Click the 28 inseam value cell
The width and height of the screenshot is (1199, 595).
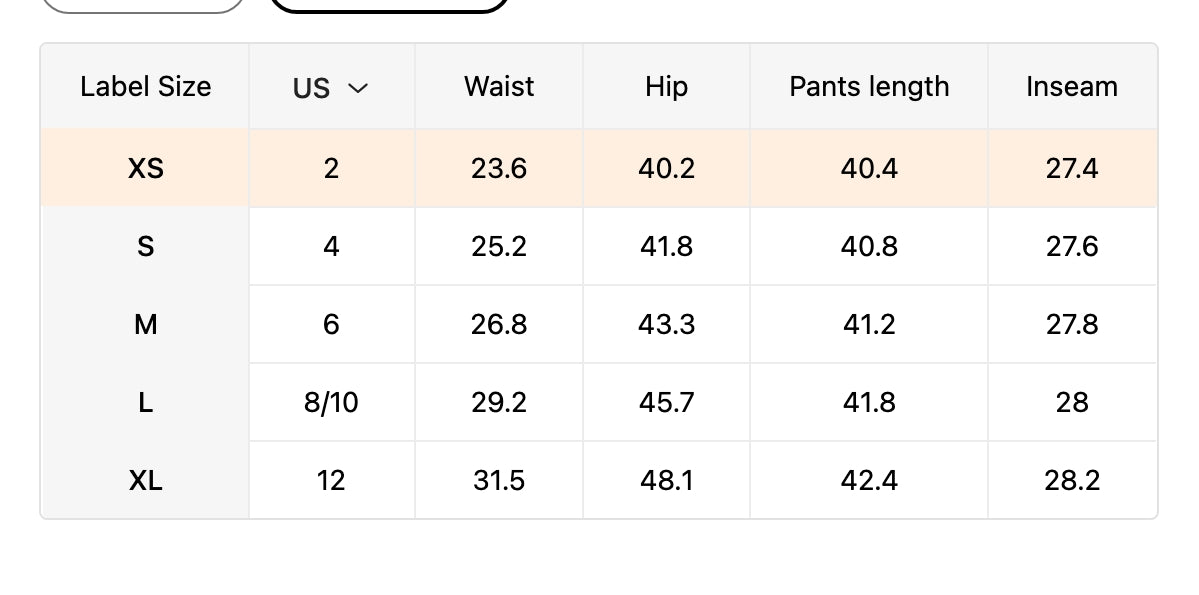pyautogui.click(x=1072, y=402)
